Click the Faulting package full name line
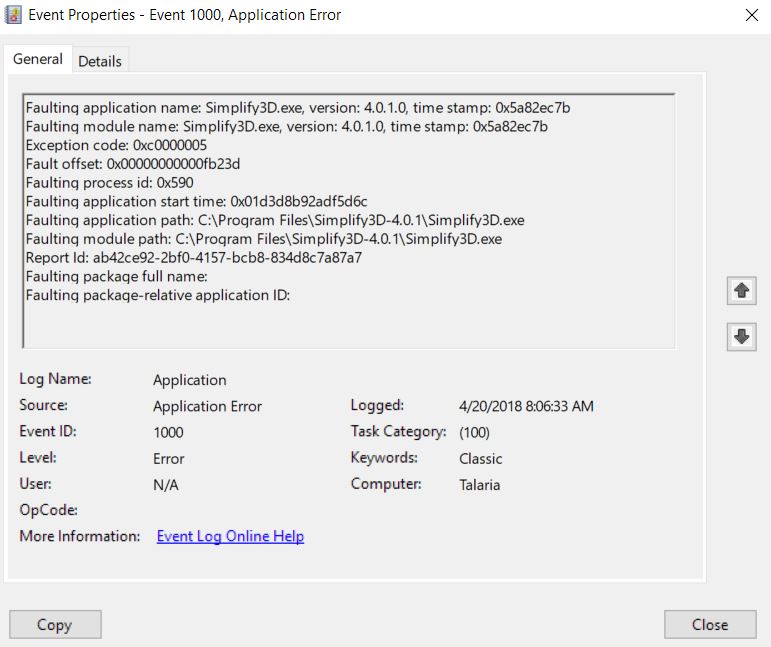 pyautogui.click(x=117, y=276)
